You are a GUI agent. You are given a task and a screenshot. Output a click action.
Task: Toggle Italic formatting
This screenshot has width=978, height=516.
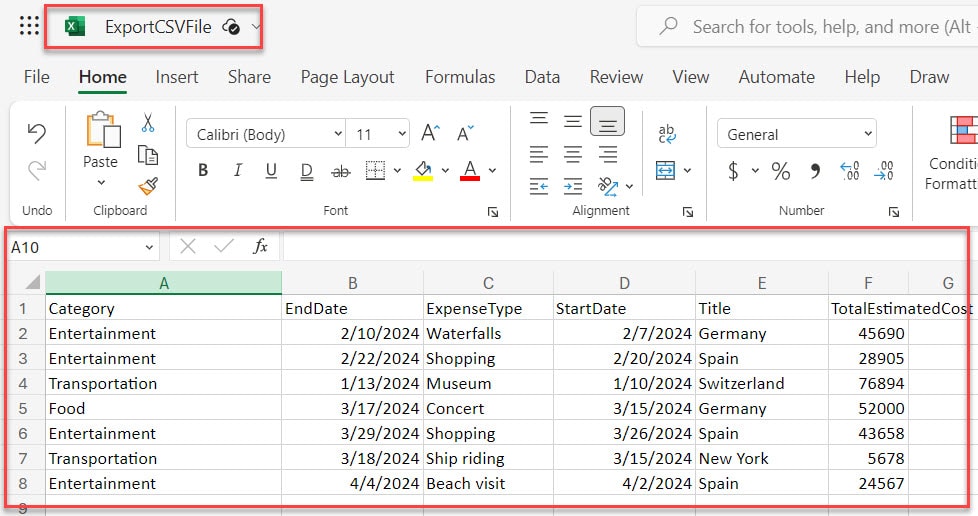click(x=237, y=170)
